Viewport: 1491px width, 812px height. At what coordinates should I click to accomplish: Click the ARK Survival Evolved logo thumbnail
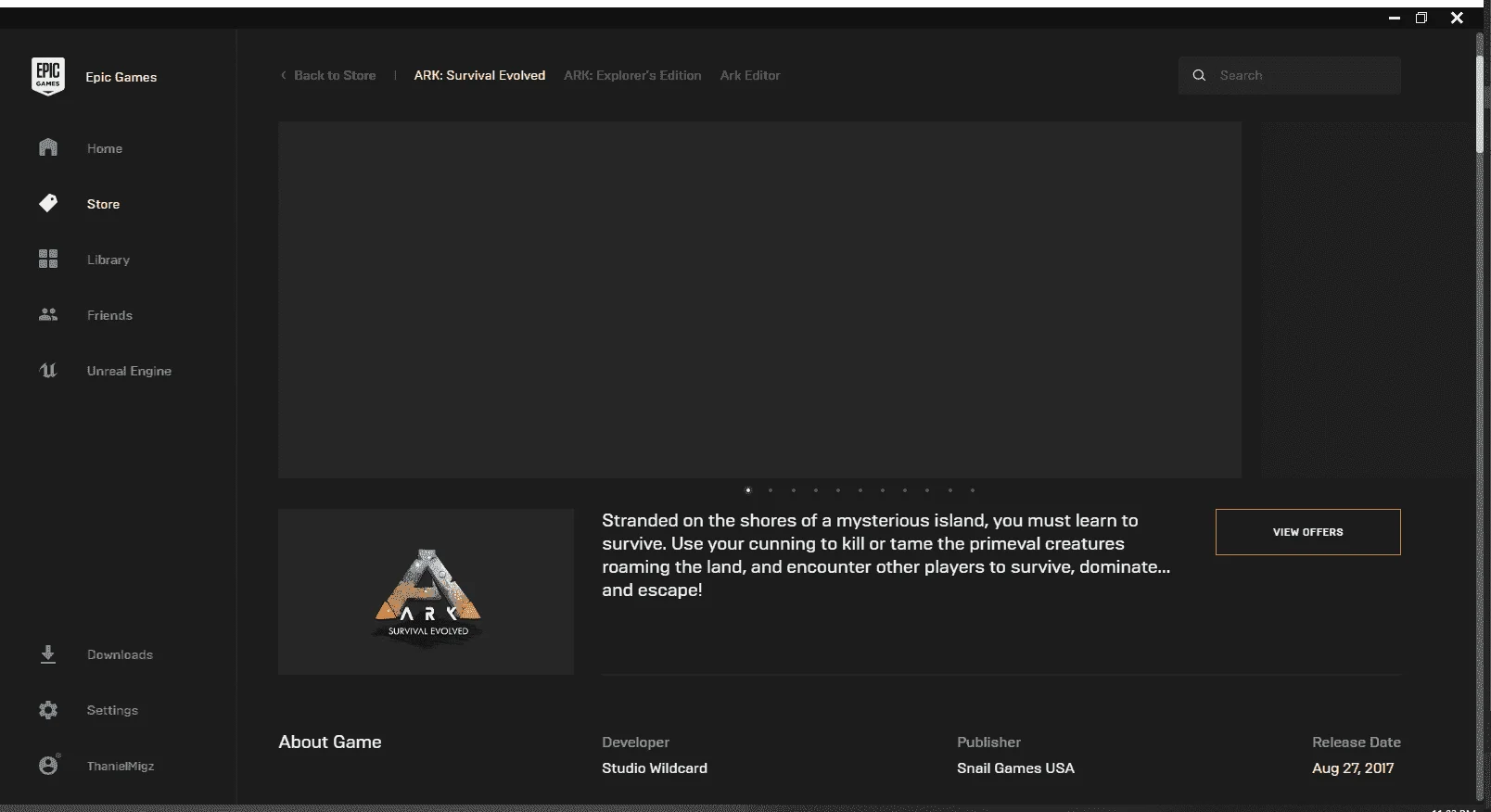426,591
